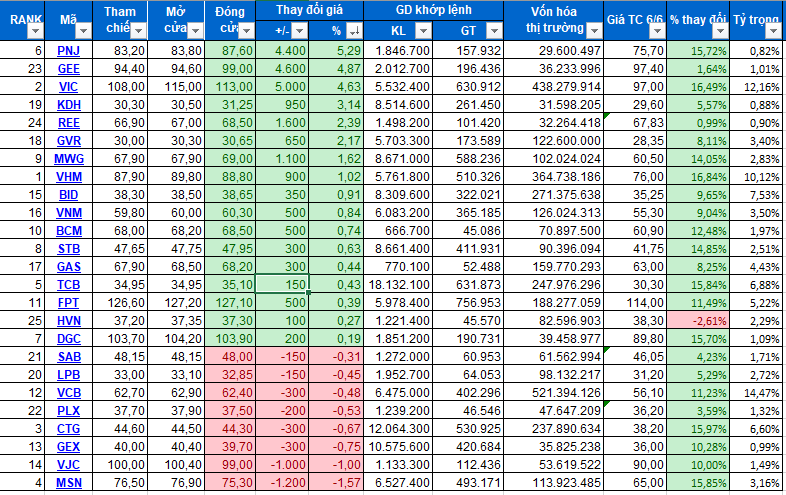The width and height of the screenshot is (786, 495).
Task: Select the 104,20 opening price cell
Action: [176, 339]
